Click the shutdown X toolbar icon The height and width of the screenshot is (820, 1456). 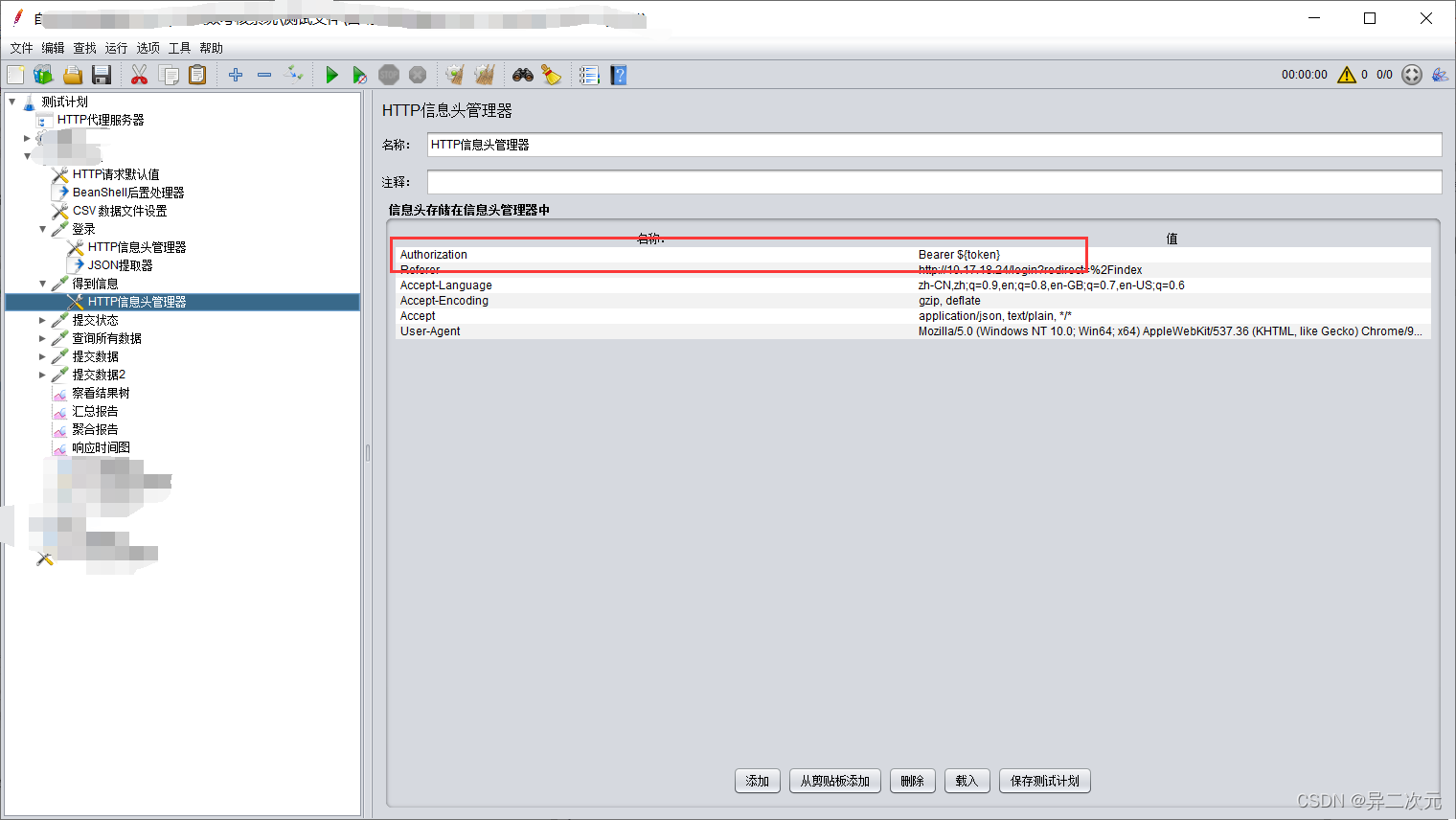418,75
